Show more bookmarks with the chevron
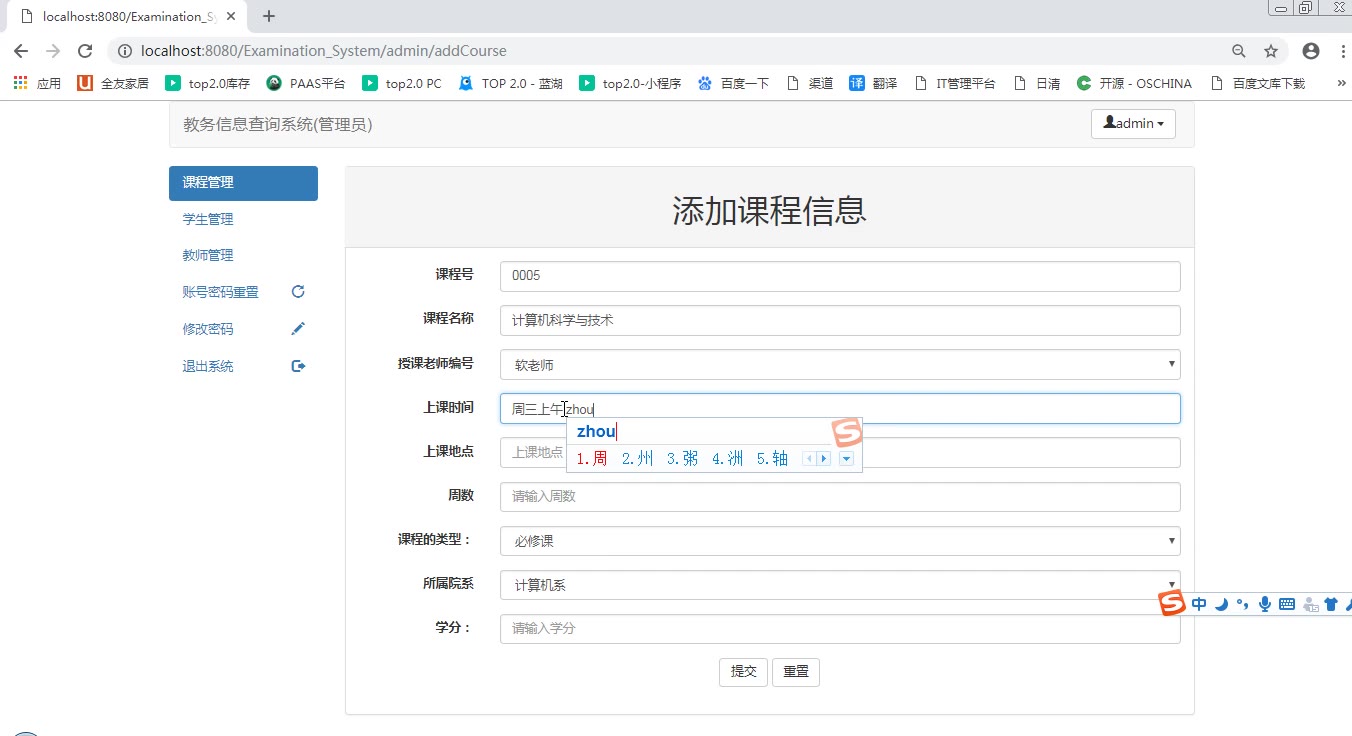1352x736 pixels. 1341,84
